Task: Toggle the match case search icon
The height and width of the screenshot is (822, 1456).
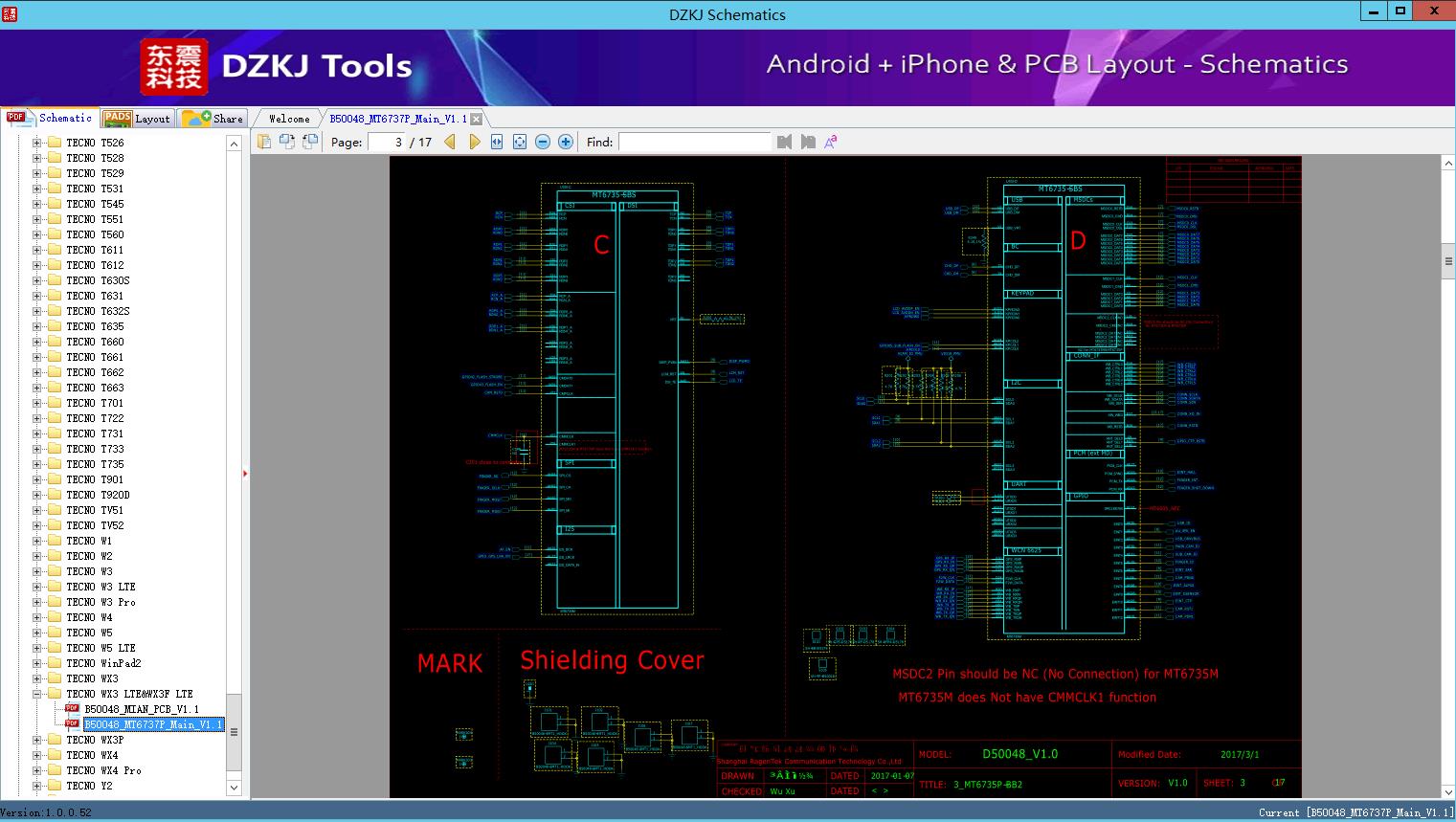Action: pos(831,142)
